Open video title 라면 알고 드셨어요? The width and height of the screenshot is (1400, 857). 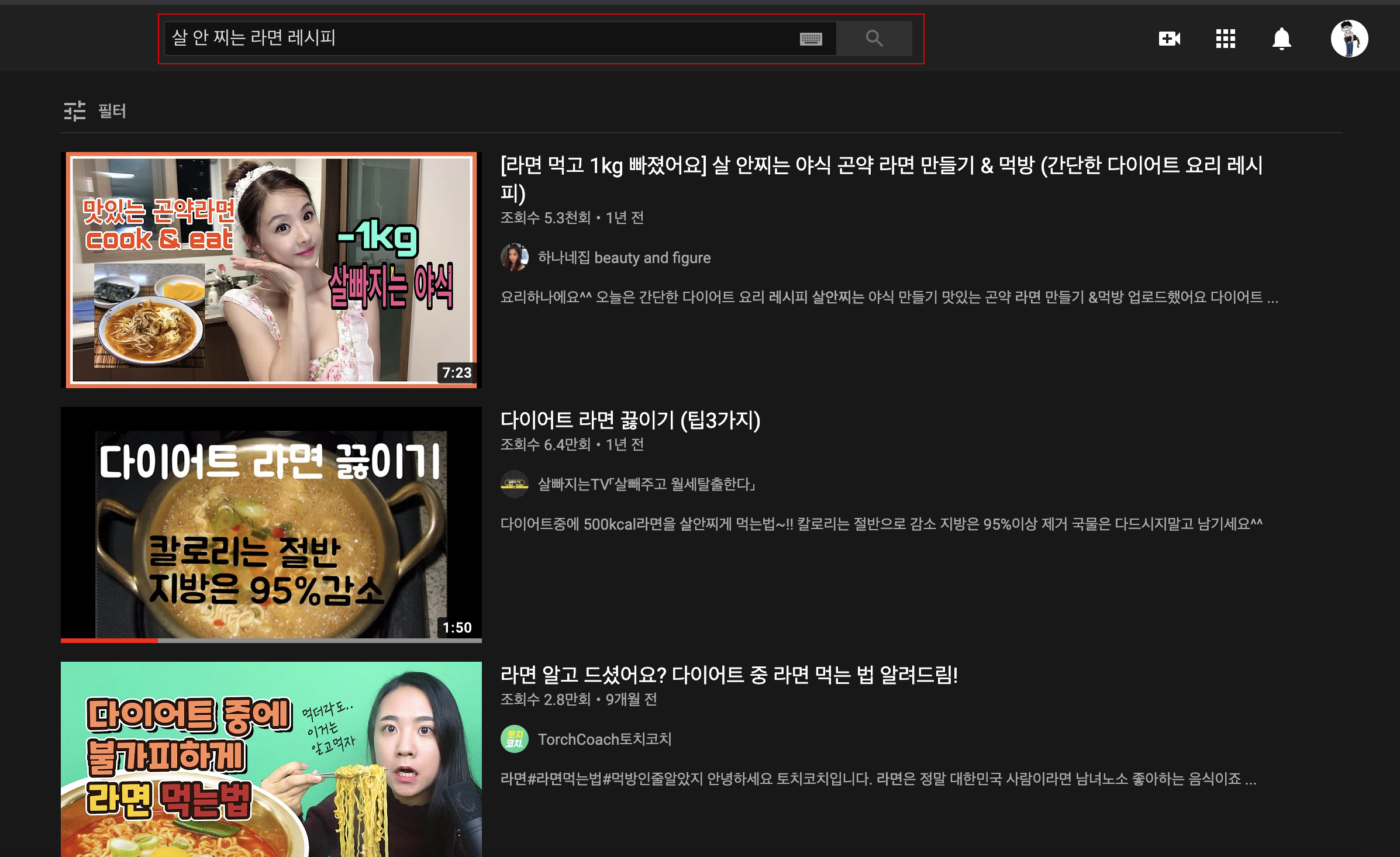click(729, 675)
